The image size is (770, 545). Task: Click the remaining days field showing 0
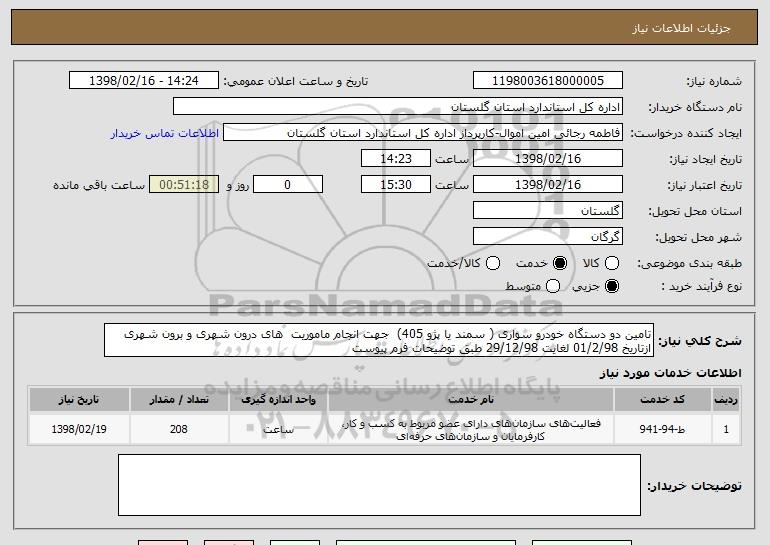click(x=288, y=185)
